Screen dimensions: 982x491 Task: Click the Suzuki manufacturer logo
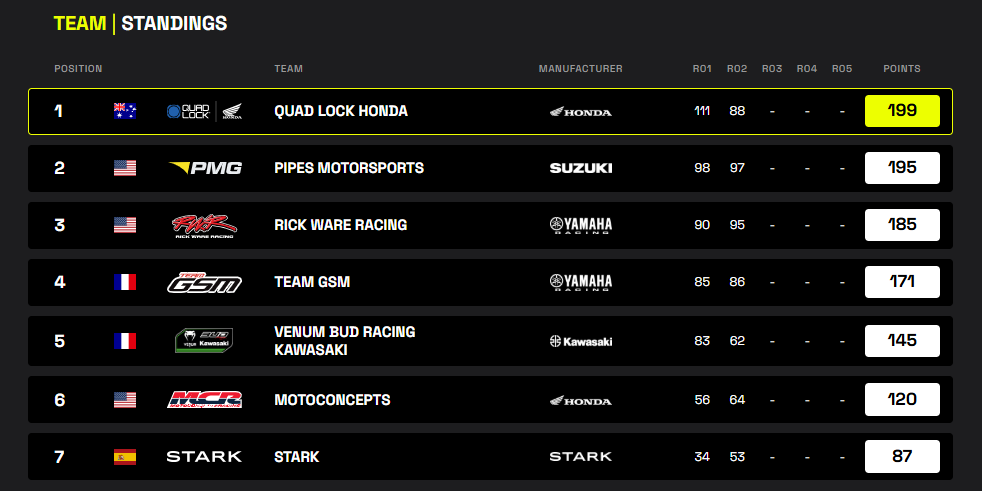point(581,168)
